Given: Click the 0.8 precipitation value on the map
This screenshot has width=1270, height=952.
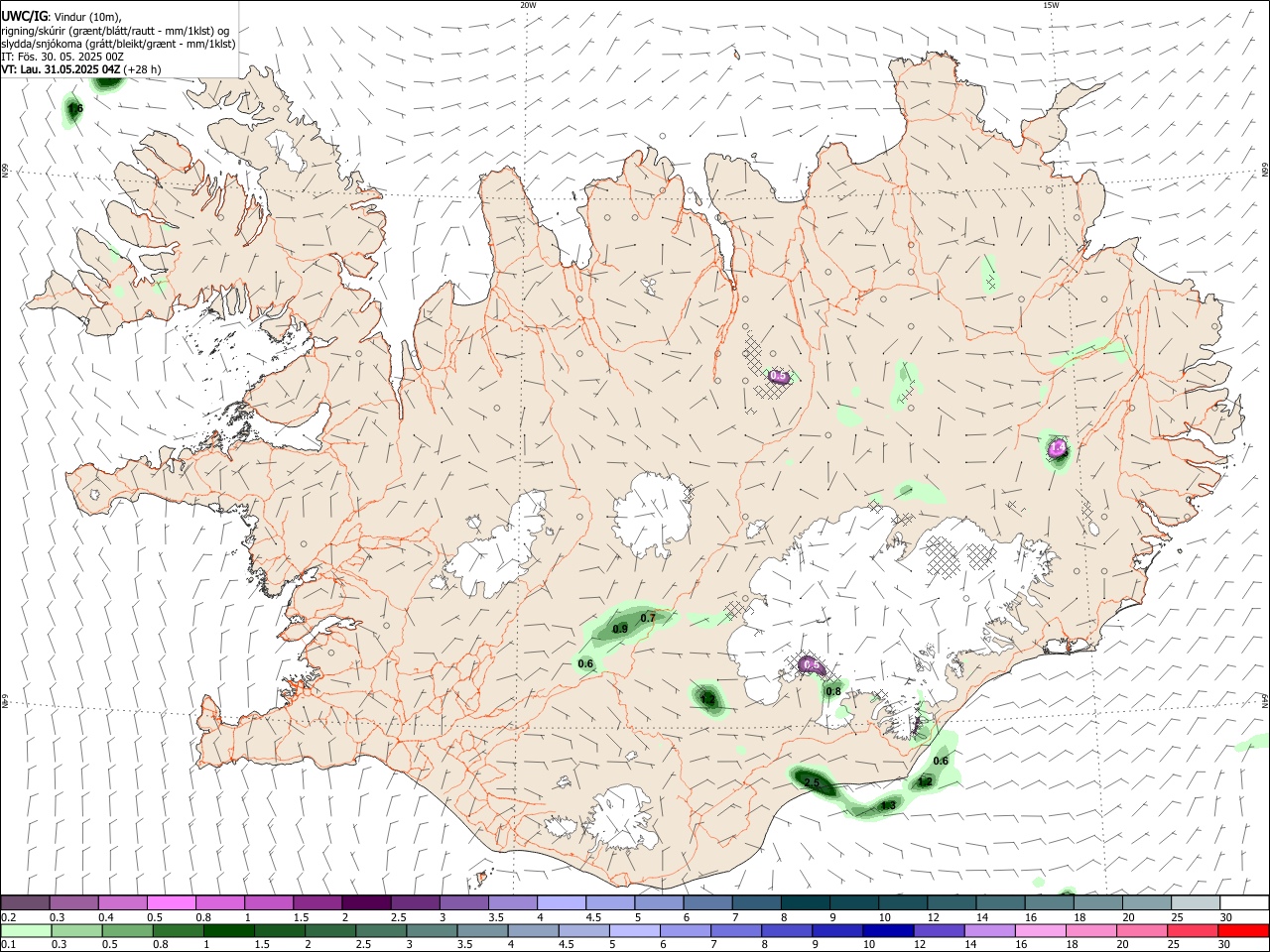Looking at the screenshot, I should pos(833,691).
